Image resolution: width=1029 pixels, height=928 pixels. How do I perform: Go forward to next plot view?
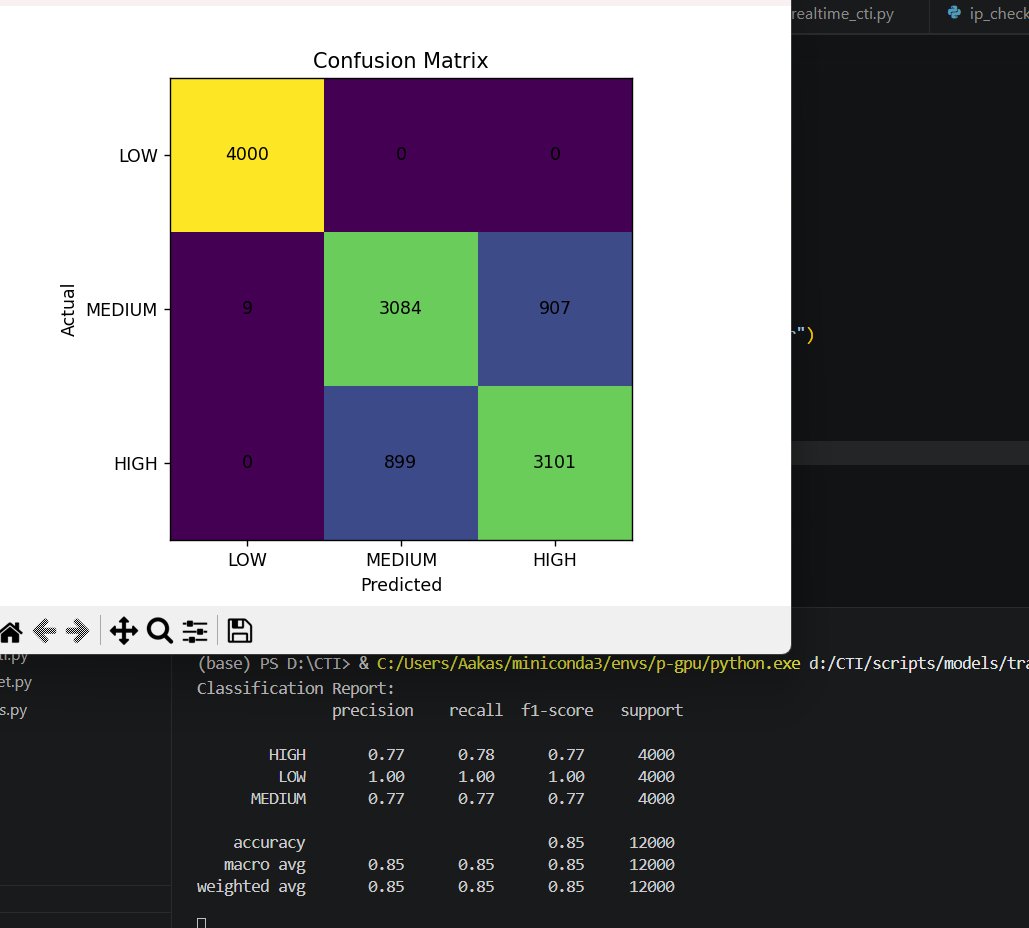point(77,631)
